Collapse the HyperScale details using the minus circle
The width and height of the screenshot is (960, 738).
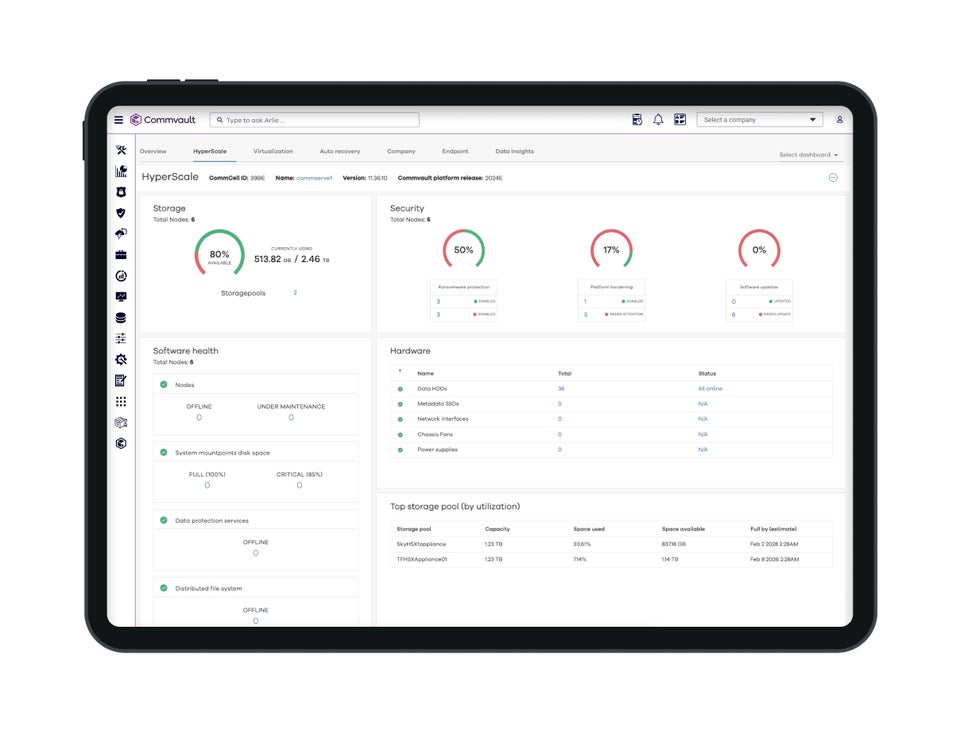click(833, 177)
